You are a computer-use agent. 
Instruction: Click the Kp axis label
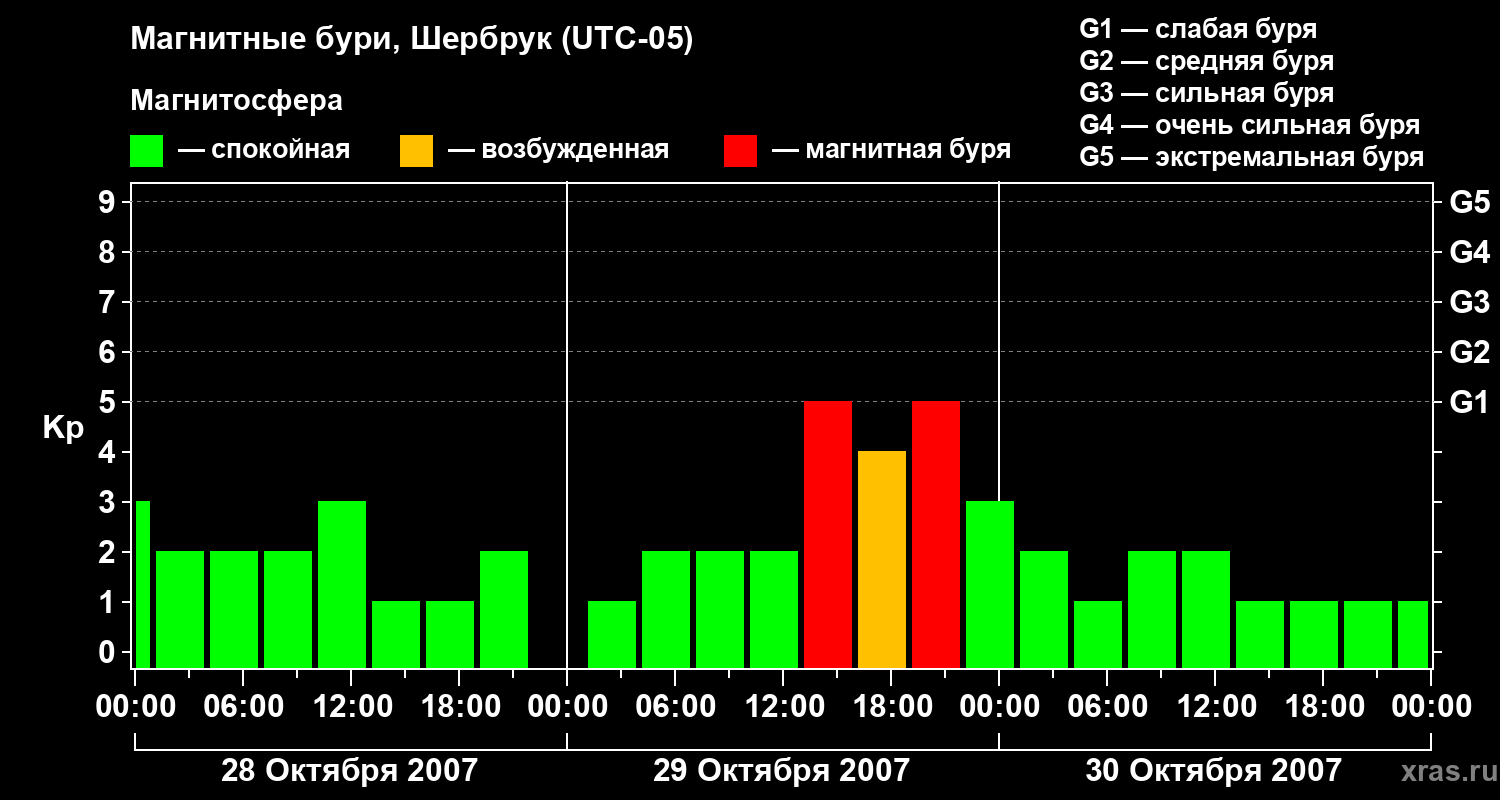tap(63, 429)
